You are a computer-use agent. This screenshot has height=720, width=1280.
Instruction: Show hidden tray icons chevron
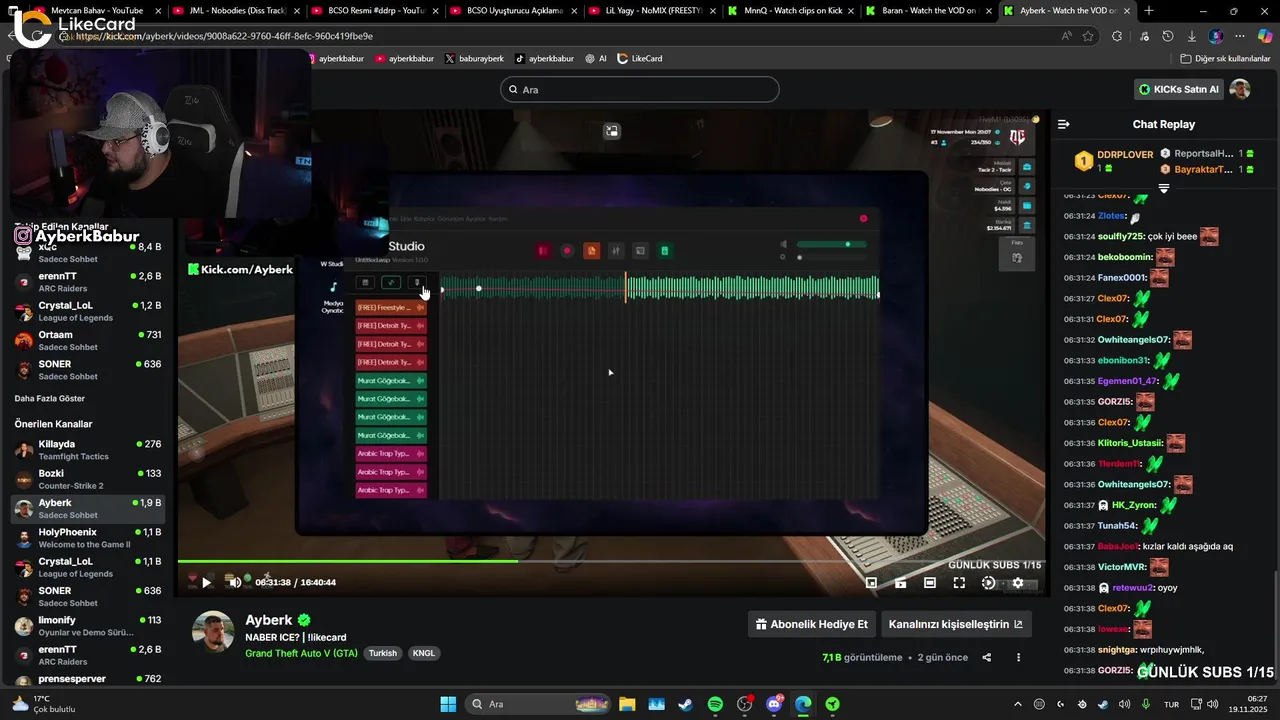(x=1018, y=704)
